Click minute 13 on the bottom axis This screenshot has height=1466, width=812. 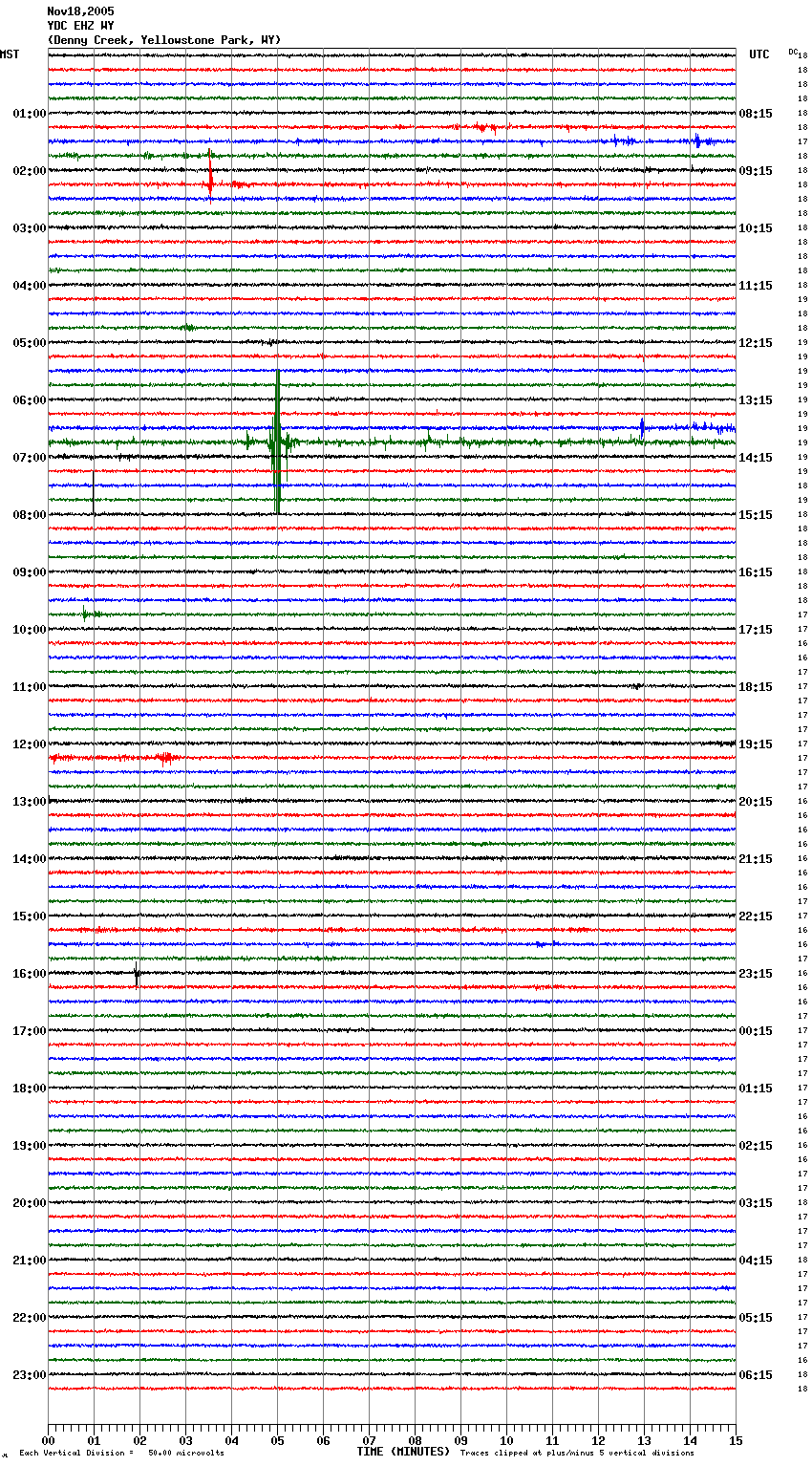[x=644, y=1440]
